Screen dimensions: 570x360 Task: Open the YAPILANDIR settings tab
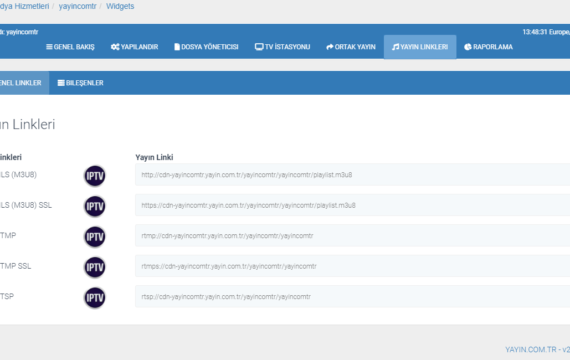pyautogui.click(x=135, y=47)
